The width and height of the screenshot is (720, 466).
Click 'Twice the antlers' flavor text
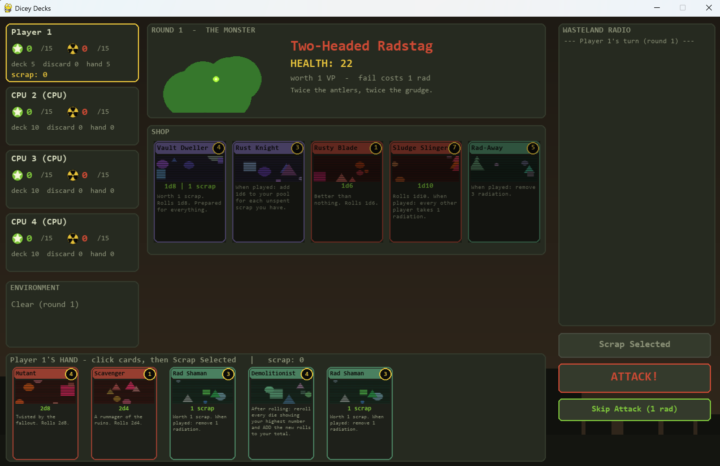click(361, 90)
